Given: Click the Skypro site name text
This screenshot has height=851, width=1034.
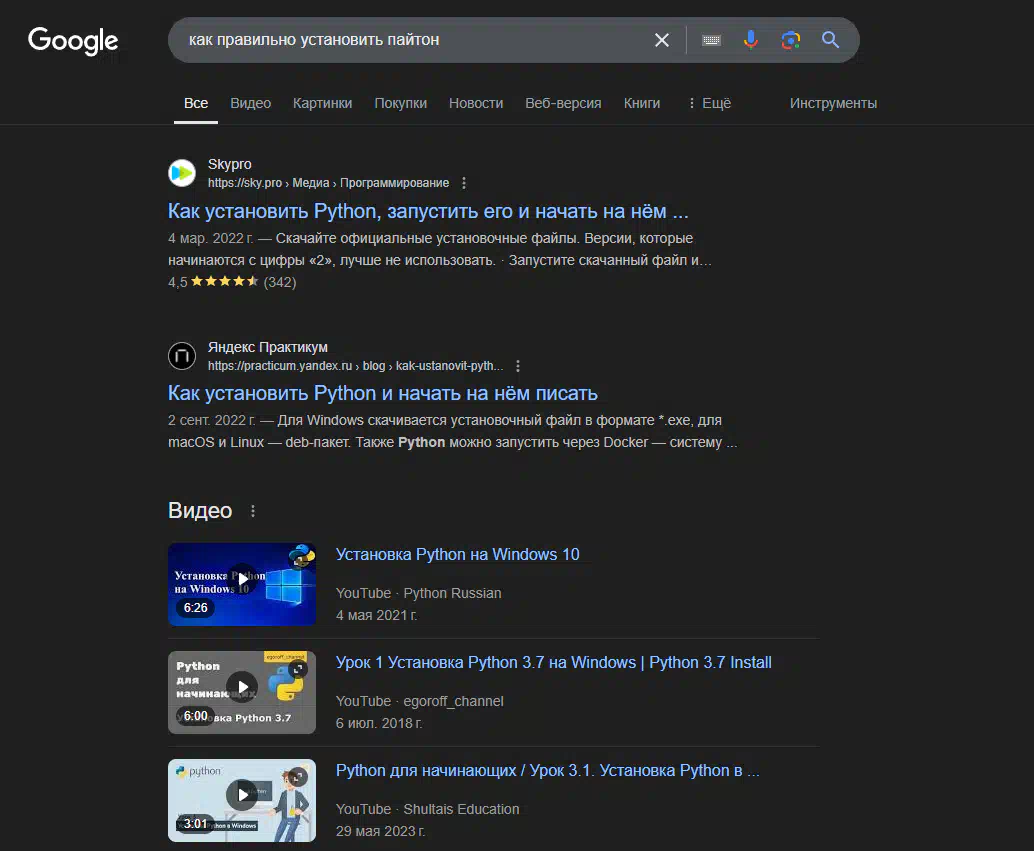Looking at the screenshot, I should (x=229, y=164).
